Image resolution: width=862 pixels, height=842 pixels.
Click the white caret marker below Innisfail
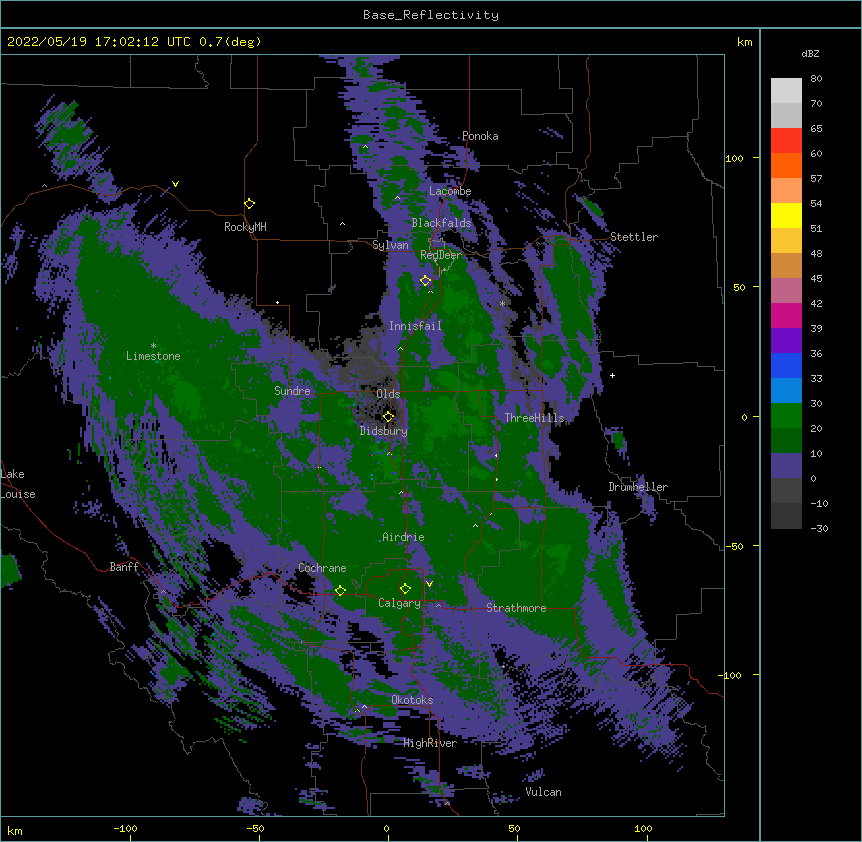click(x=400, y=348)
